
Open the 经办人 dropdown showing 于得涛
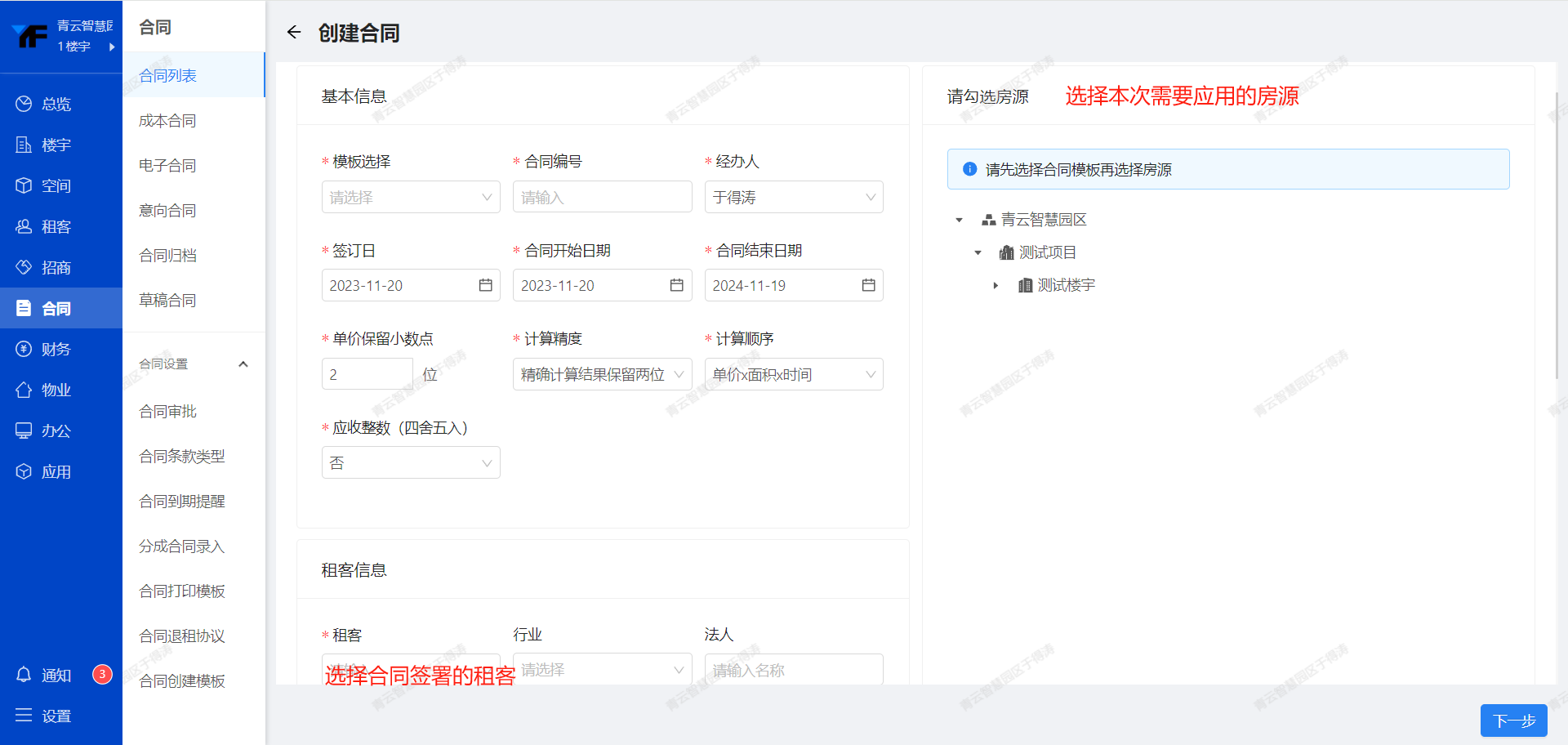click(x=793, y=198)
